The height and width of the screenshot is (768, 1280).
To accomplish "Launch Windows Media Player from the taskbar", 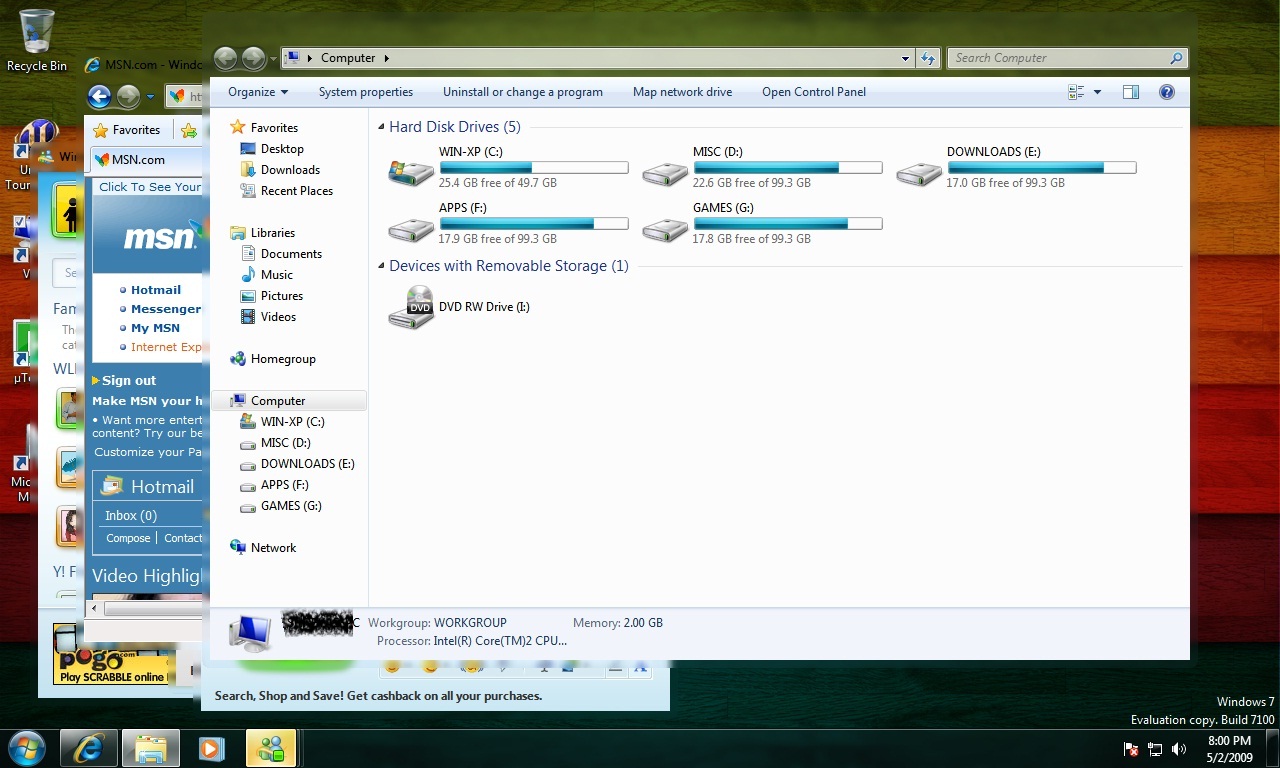I will [x=210, y=747].
